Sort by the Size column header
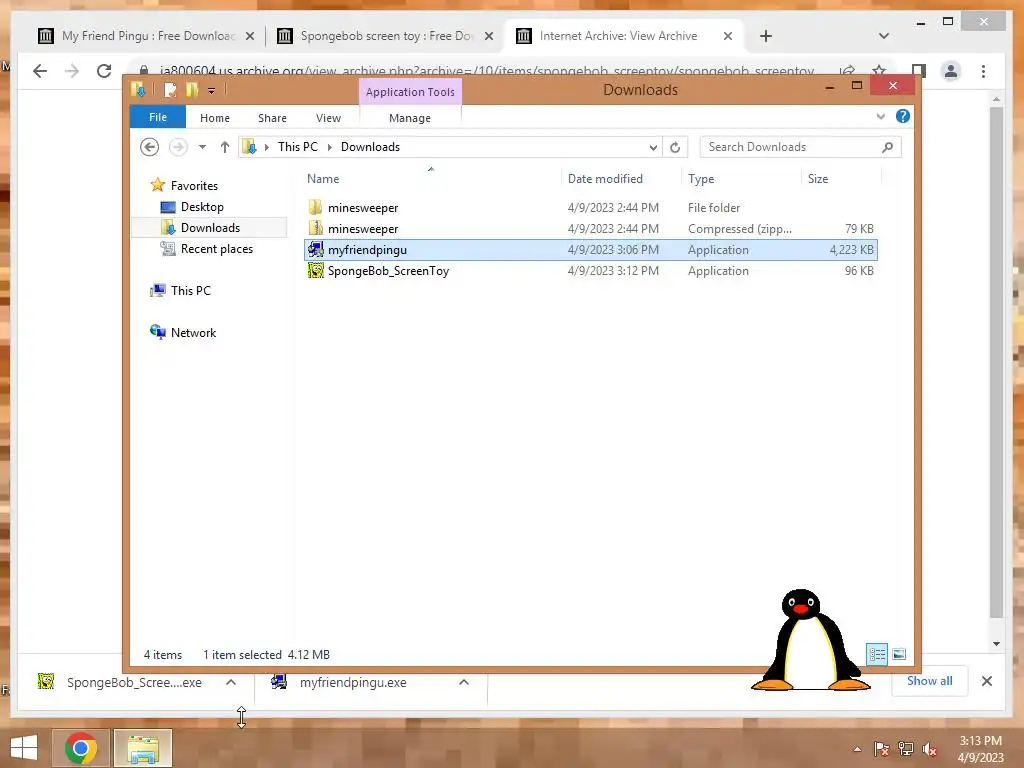This screenshot has height=768, width=1024. pyautogui.click(x=840, y=178)
